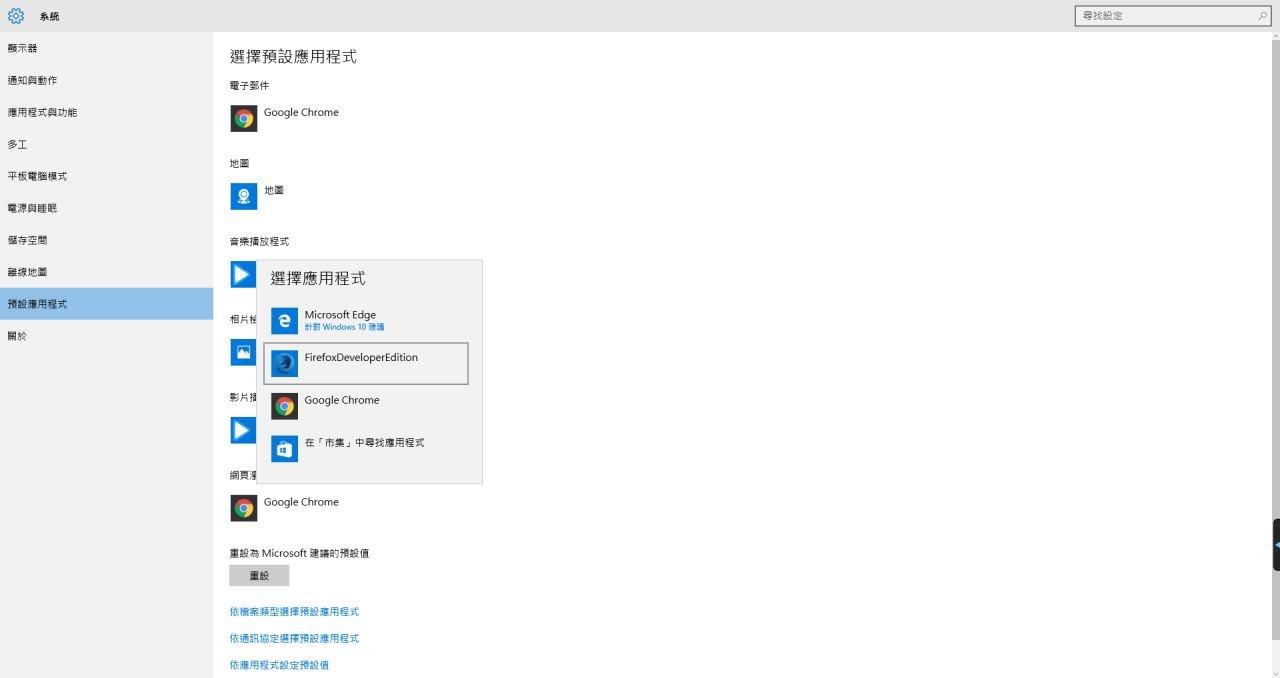Select 多工 in the sidebar
Viewport: 1280px width, 678px height.
pos(106,144)
